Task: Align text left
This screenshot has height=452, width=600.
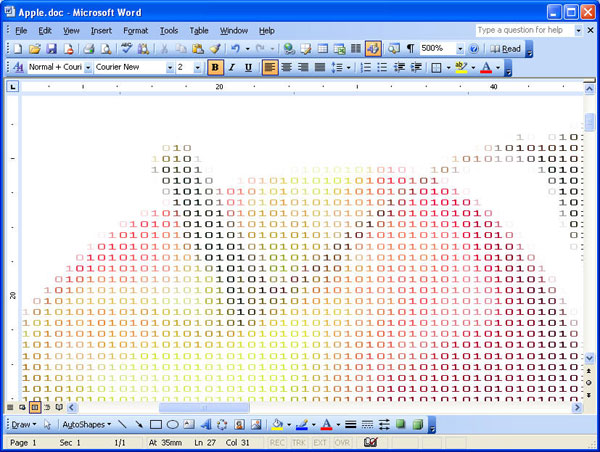Action: pyautogui.click(x=269, y=67)
